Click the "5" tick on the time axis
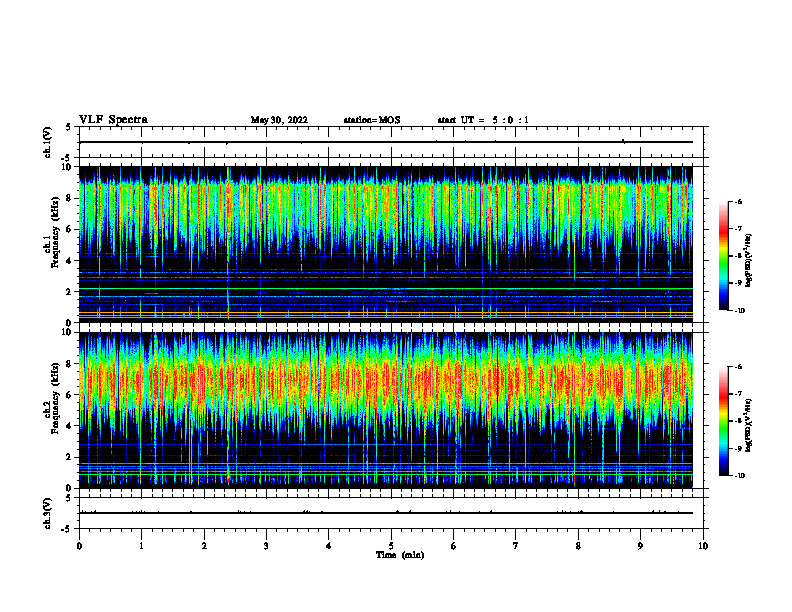792x612 pixels. [x=391, y=546]
